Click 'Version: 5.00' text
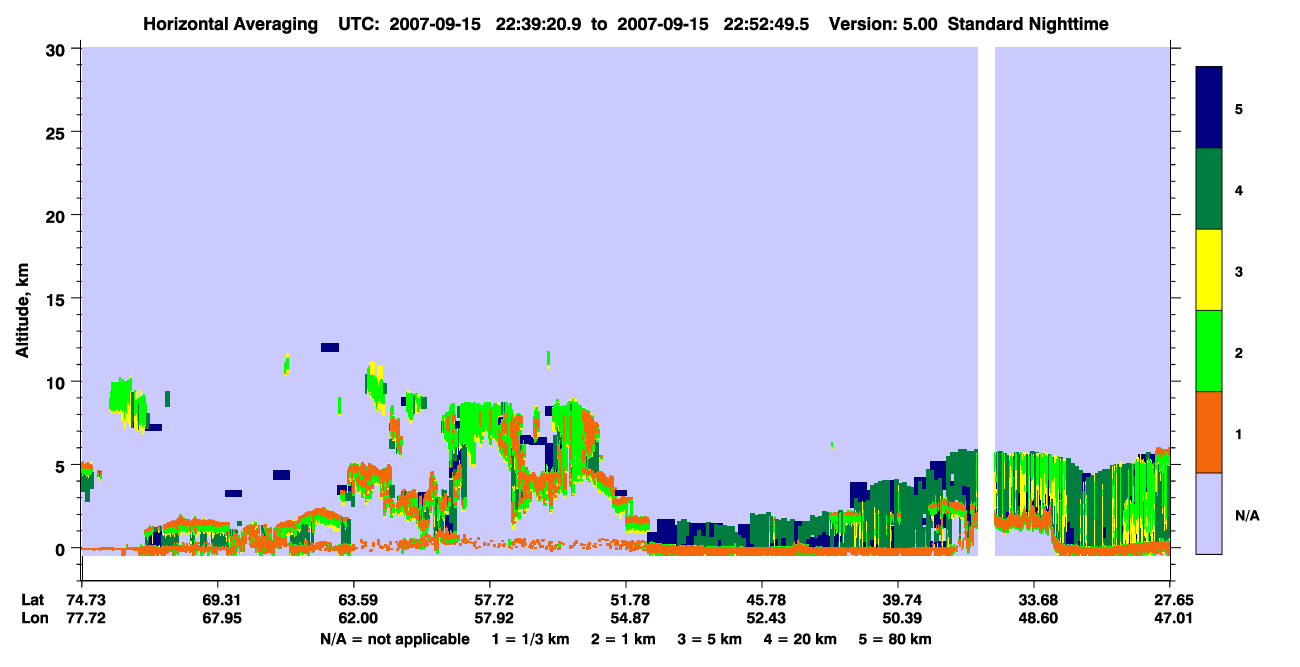The width and height of the screenshot is (1300, 667). (x=883, y=23)
